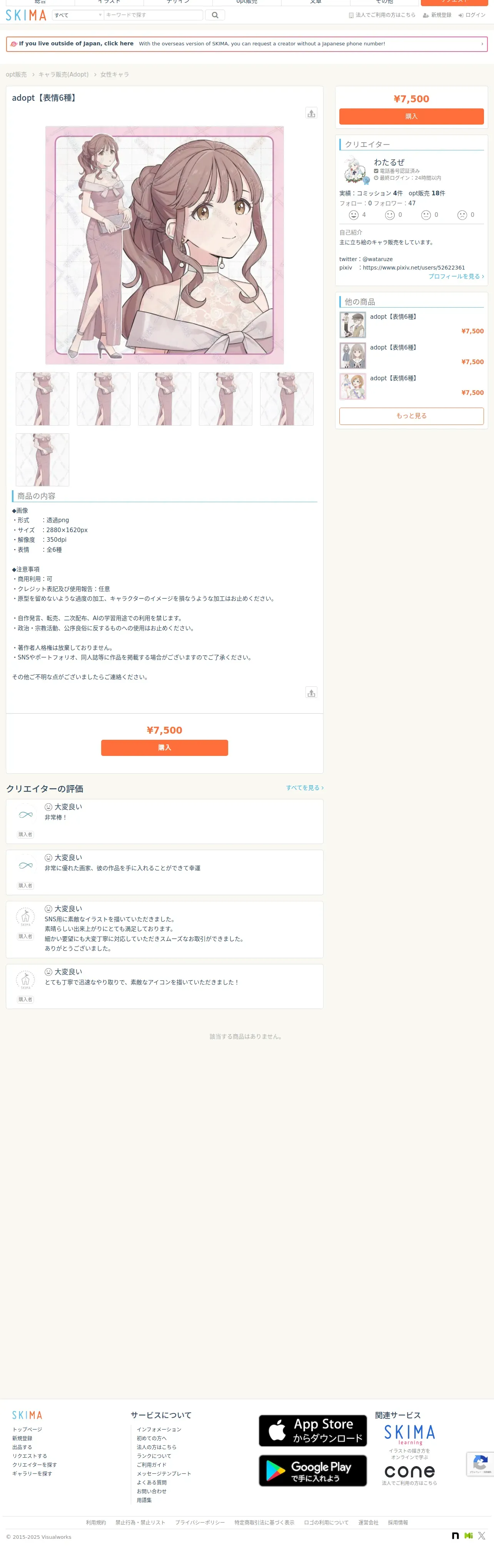Click the SKIMA logo in the header
Image resolution: width=494 pixels, height=1568 pixels.
pos(26,15)
